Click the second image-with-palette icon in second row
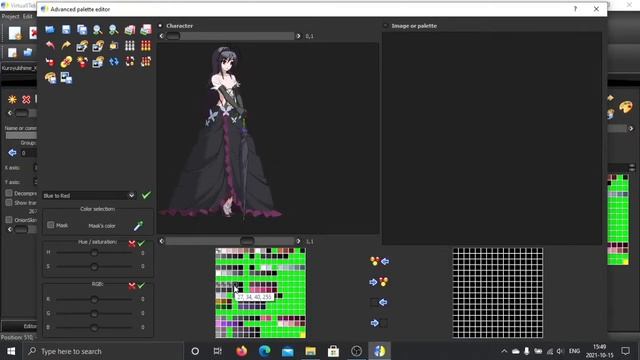640x360 pixels. tap(98, 45)
